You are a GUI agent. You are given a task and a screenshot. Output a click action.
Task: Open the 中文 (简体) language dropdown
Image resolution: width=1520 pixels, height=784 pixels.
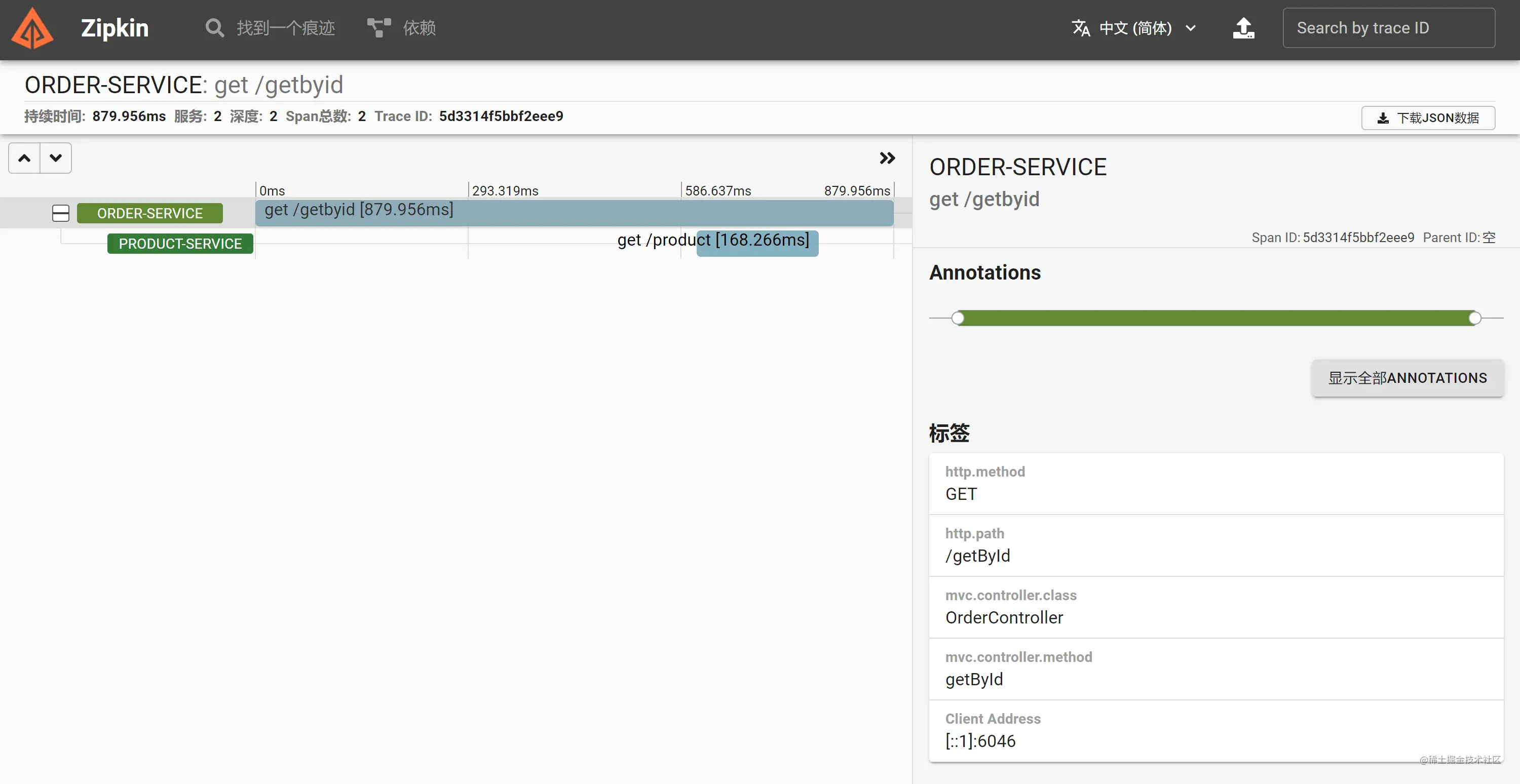click(1136, 28)
